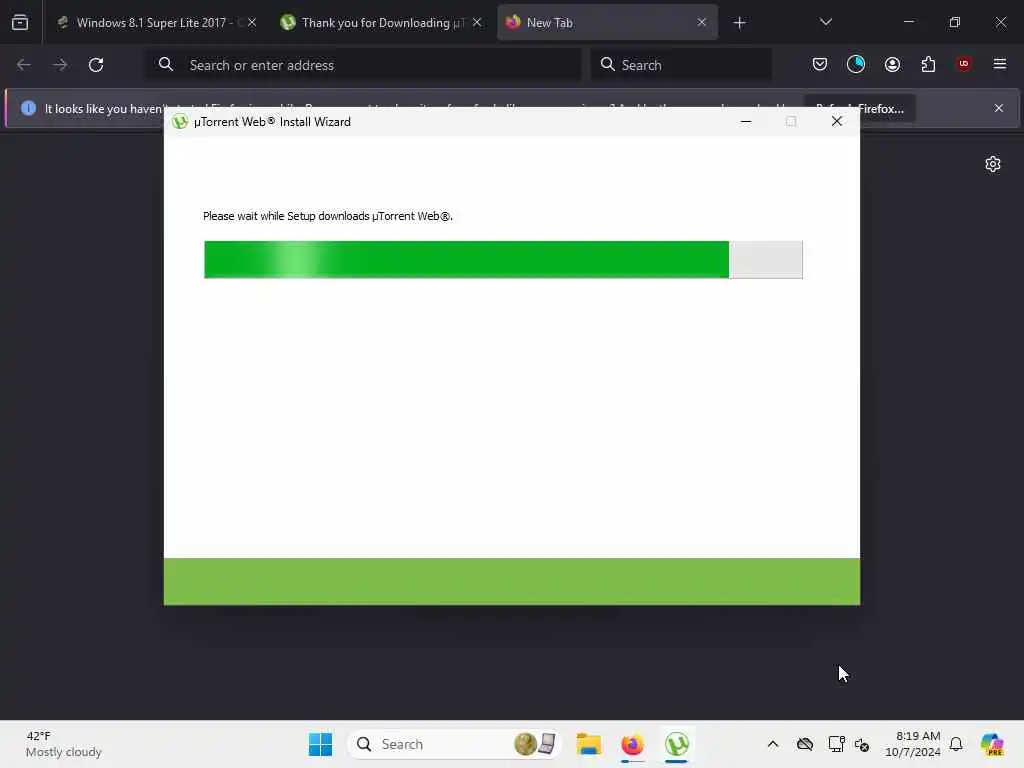1024x768 pixels.
Task: Select the New Tab tab
Action: [x=607, y=23]
